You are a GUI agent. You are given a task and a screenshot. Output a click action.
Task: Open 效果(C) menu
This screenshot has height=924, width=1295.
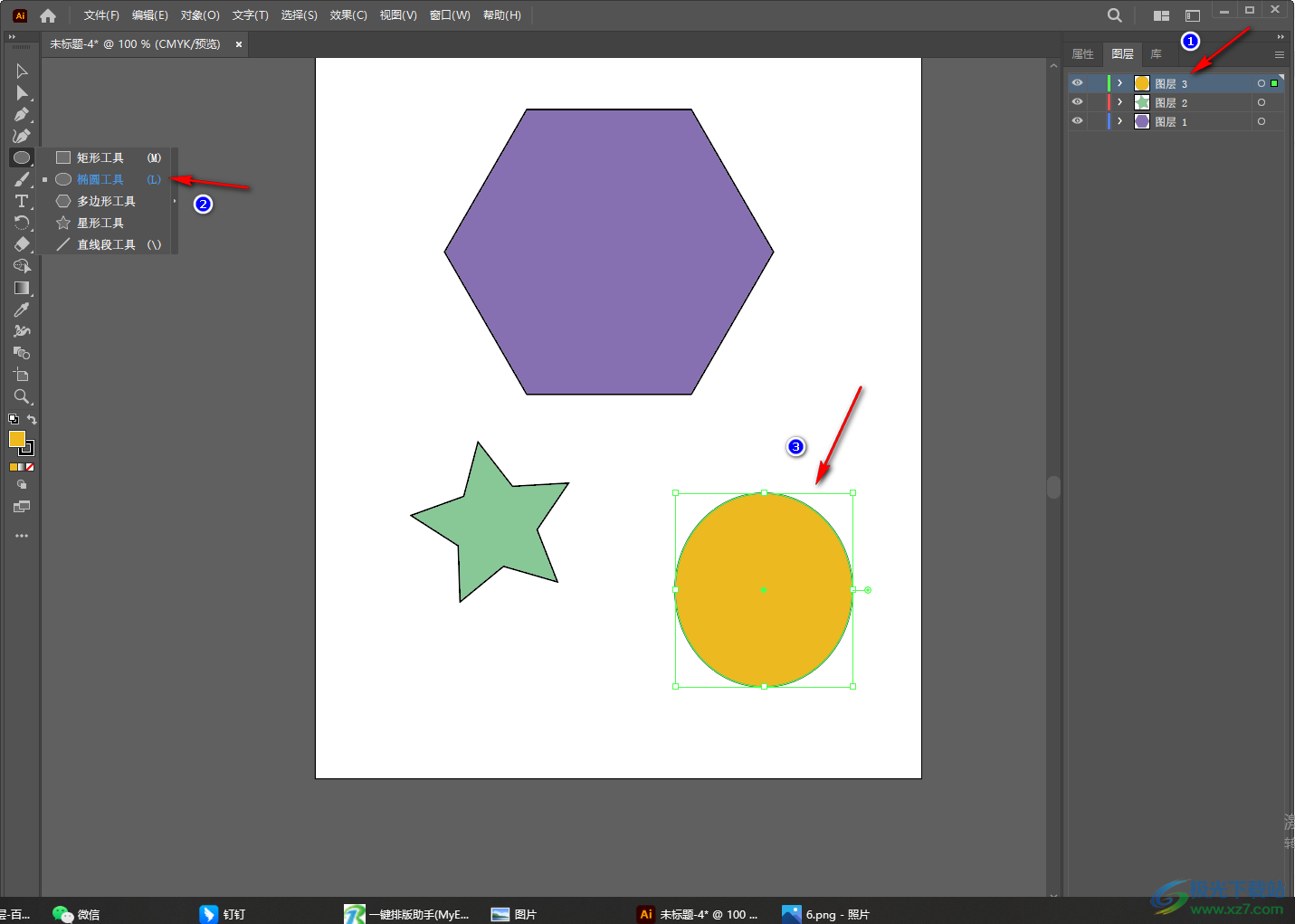click(x=348, y=15)
